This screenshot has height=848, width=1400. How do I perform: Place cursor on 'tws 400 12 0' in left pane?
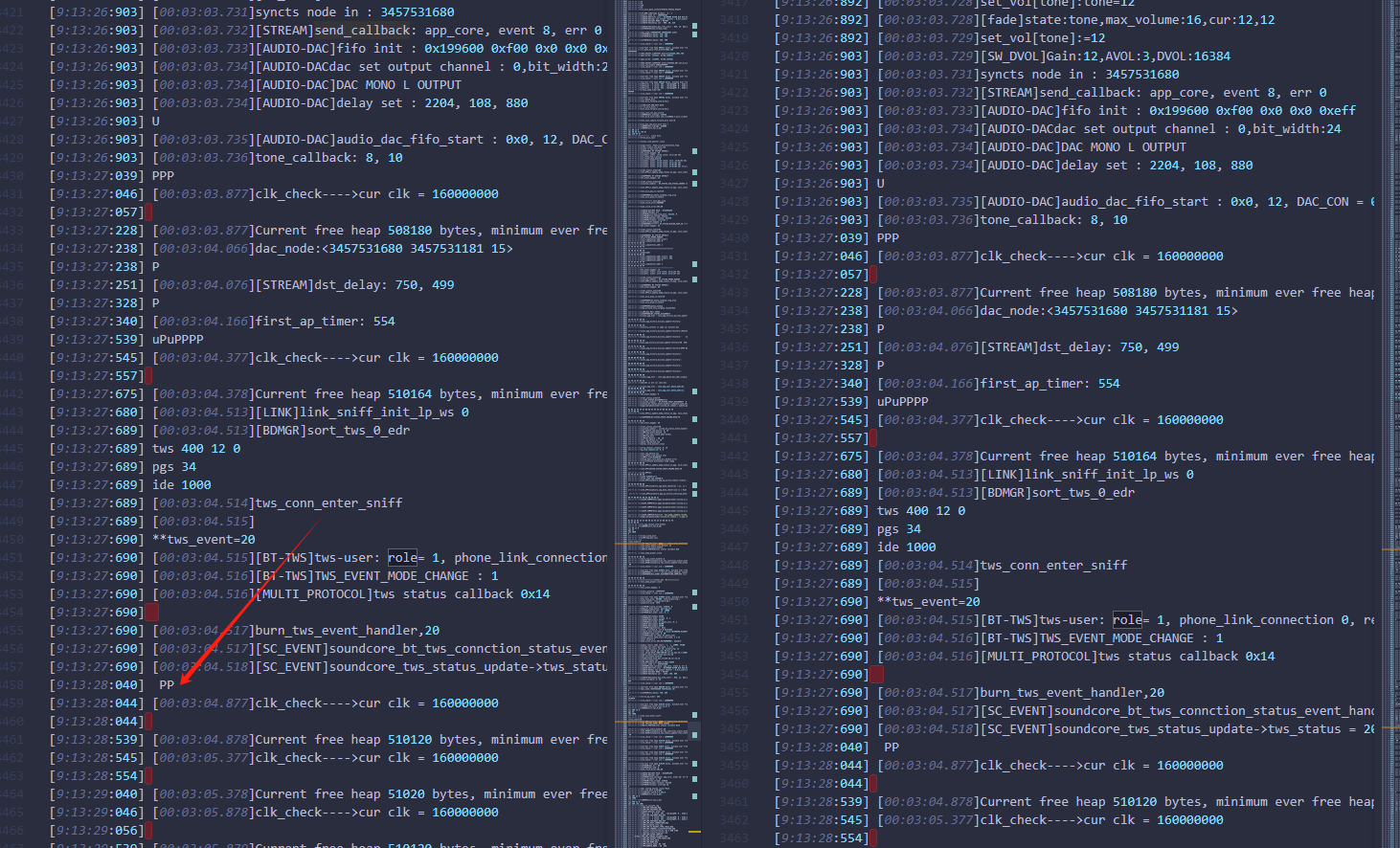196,448
